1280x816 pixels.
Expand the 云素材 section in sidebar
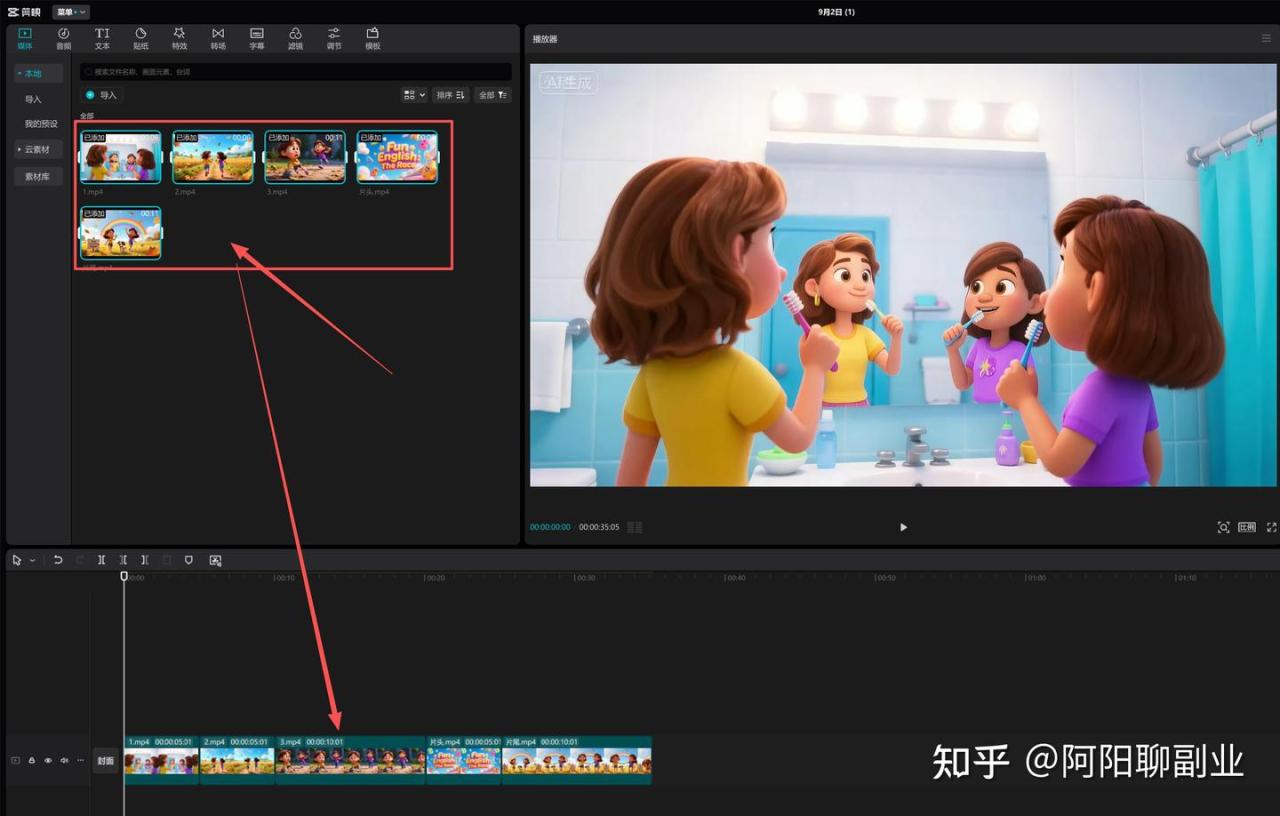[x=38, y=149]
